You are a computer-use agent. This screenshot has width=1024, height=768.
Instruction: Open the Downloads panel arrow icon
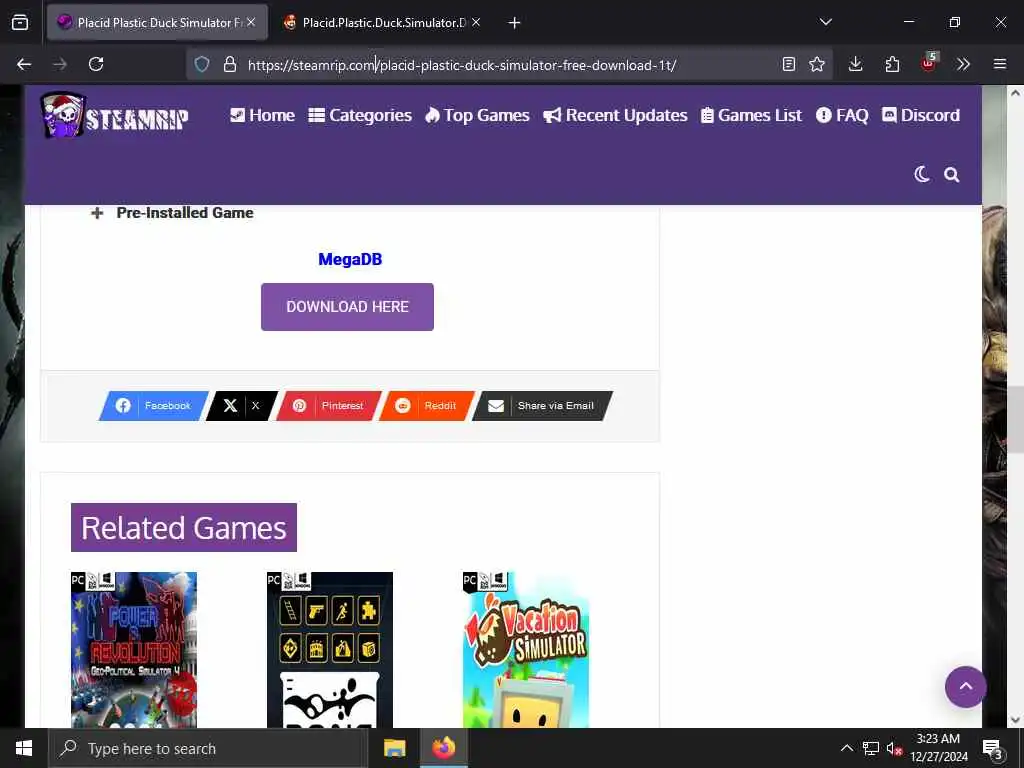coord(856,64)
